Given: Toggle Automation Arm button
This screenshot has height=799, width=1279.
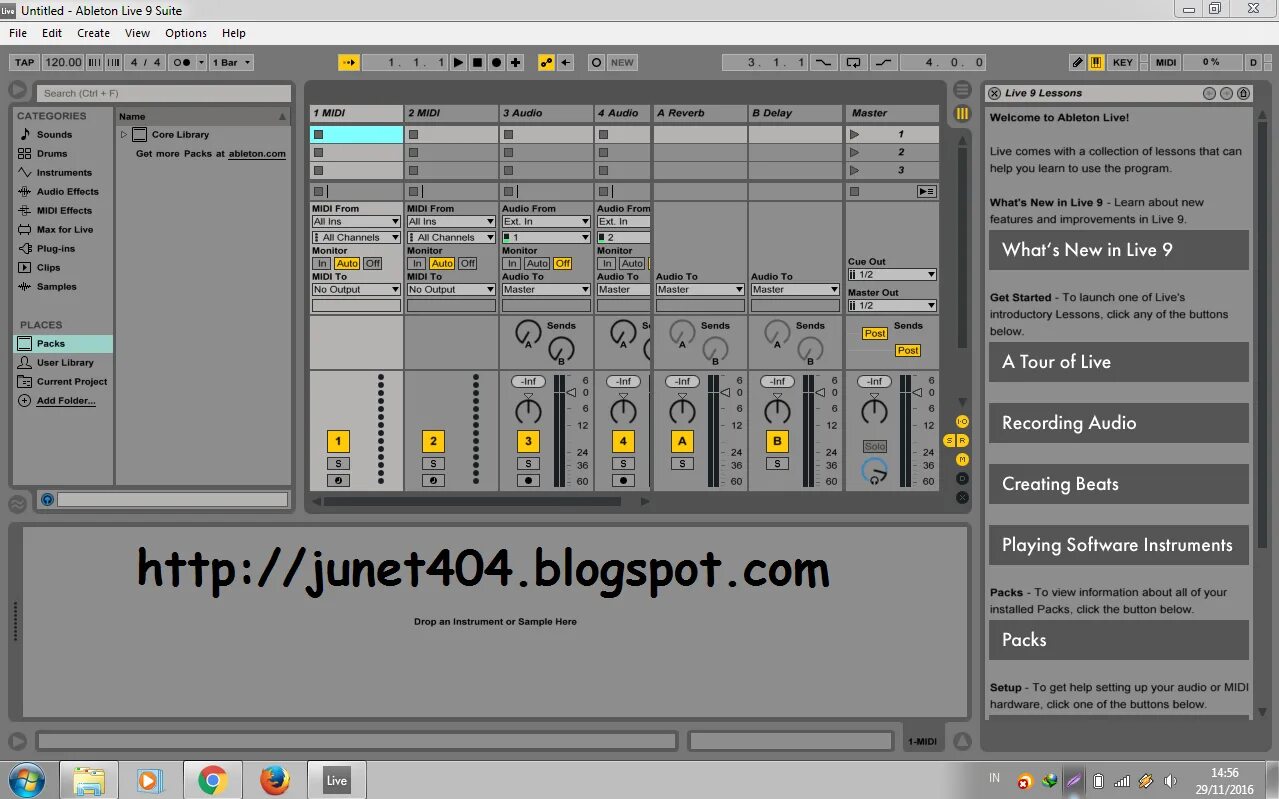Looking at the screenshot, I should [546, 62].
